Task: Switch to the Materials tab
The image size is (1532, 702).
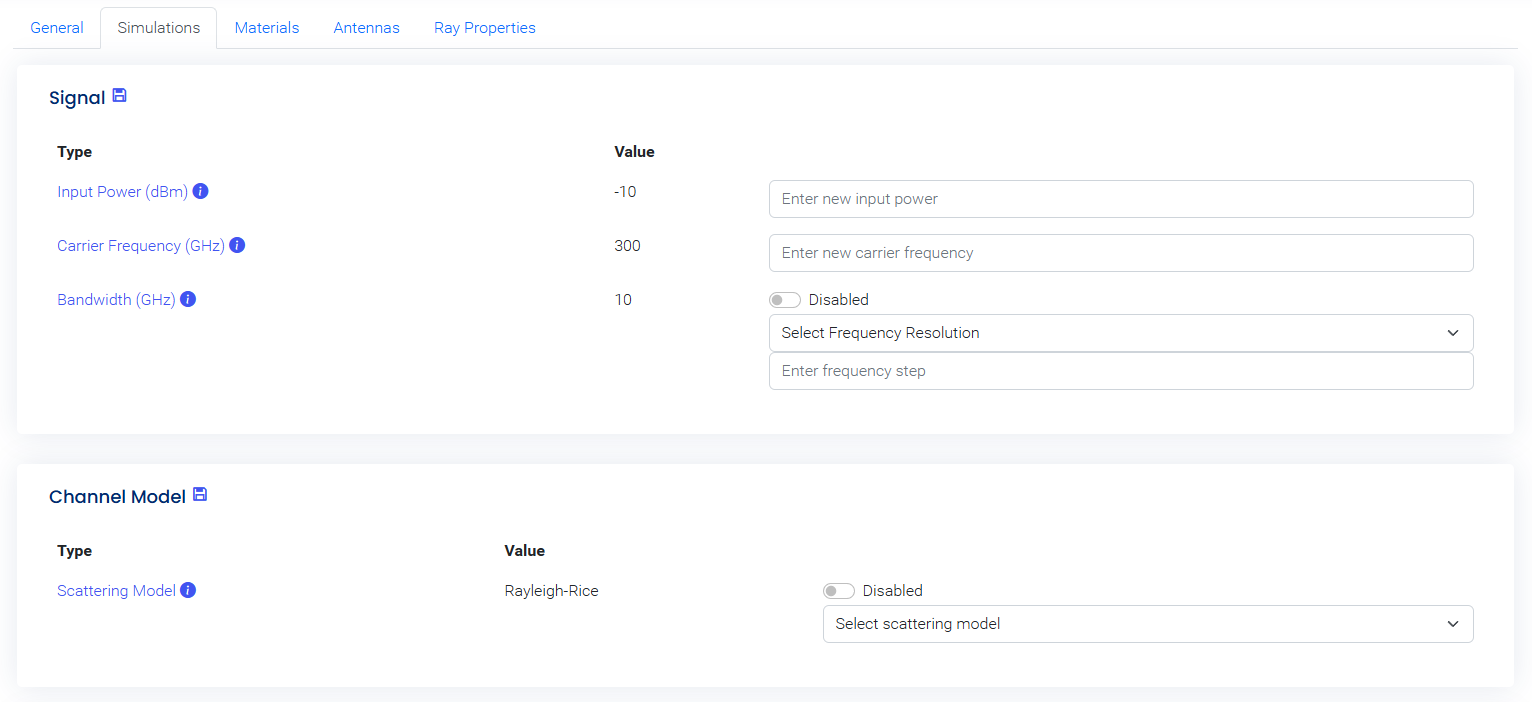Action: (x=267, y=28)
